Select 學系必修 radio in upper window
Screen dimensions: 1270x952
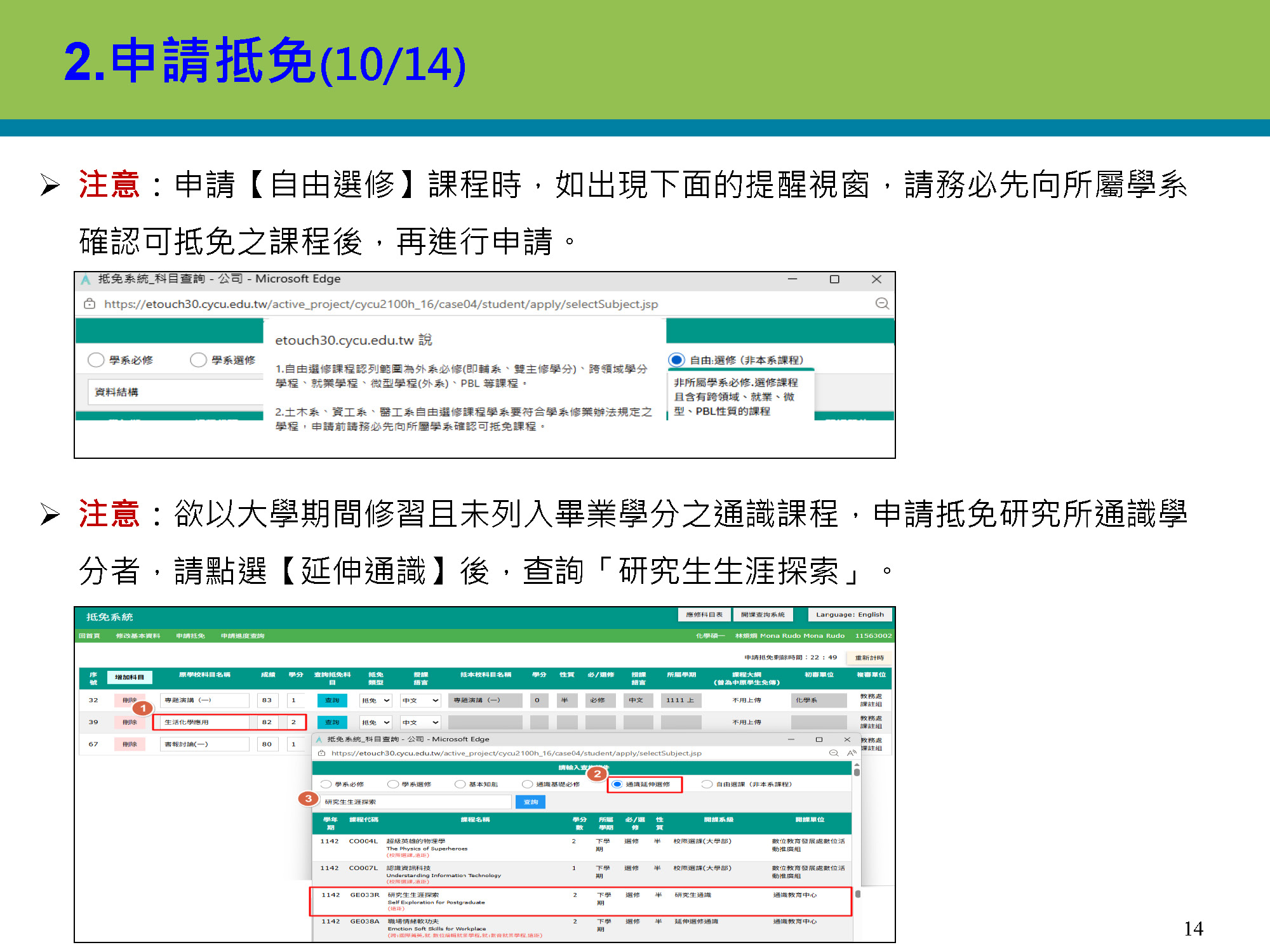[96, 360]
